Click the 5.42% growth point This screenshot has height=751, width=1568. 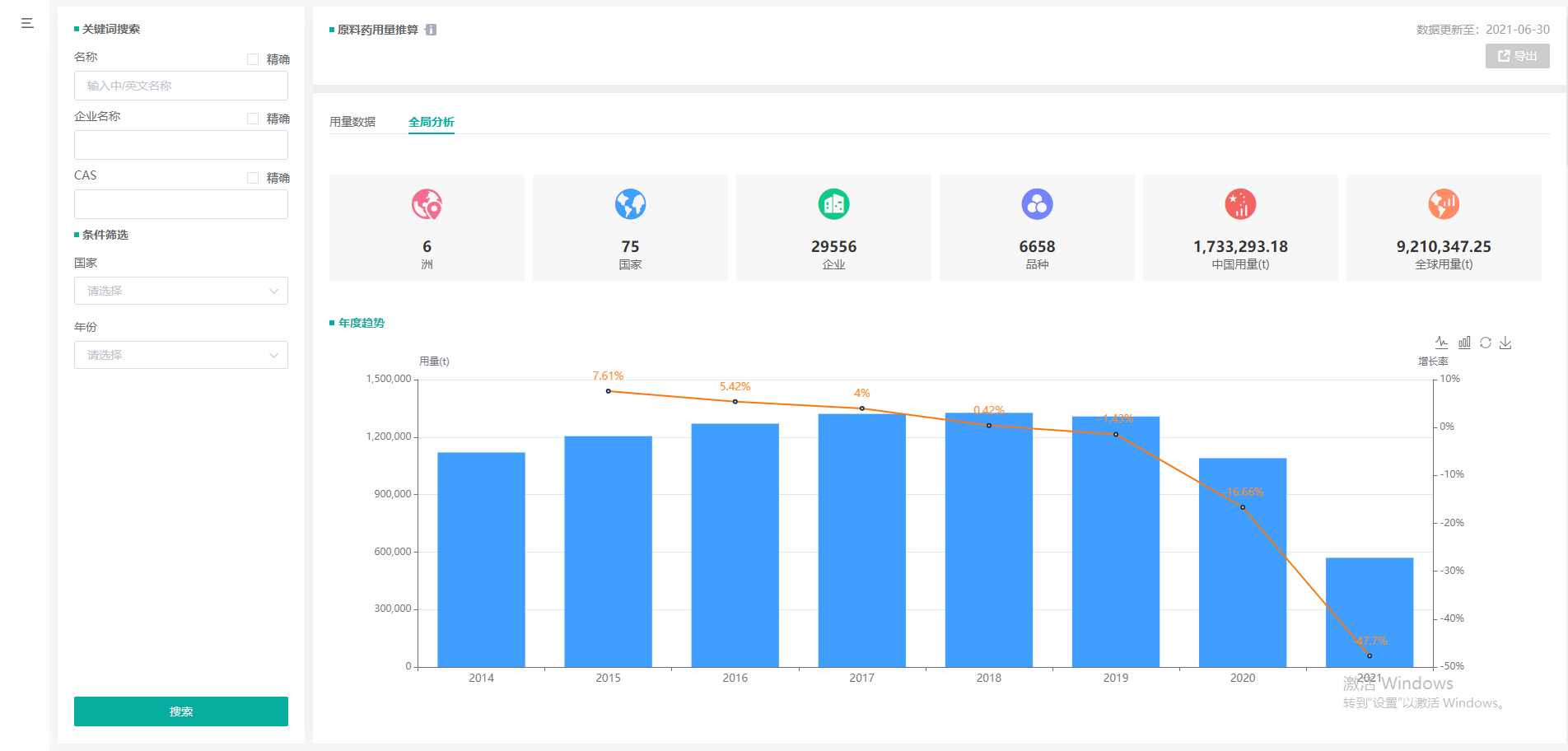coord(735,402)
